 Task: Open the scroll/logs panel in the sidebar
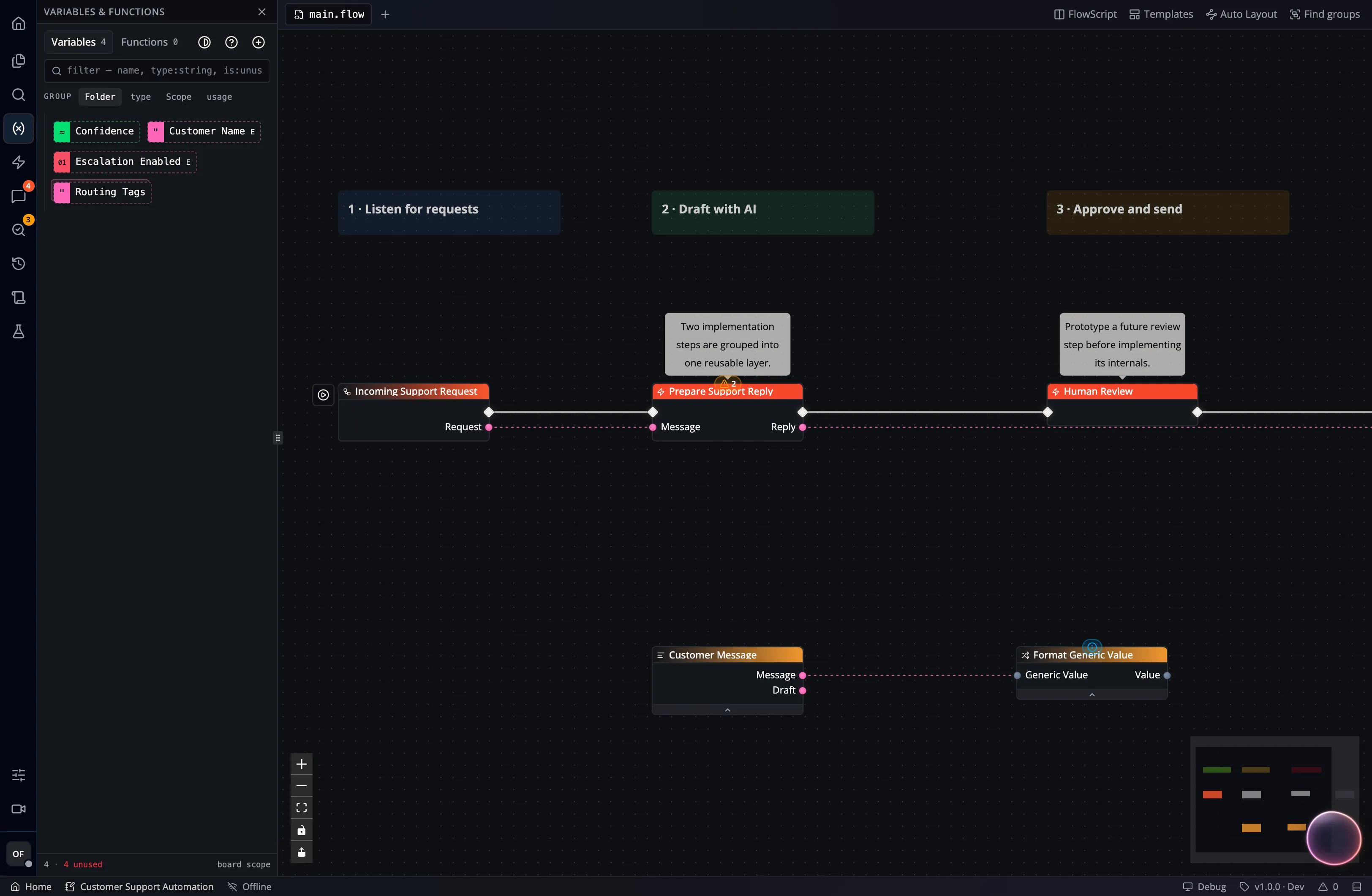click(19, 298)
